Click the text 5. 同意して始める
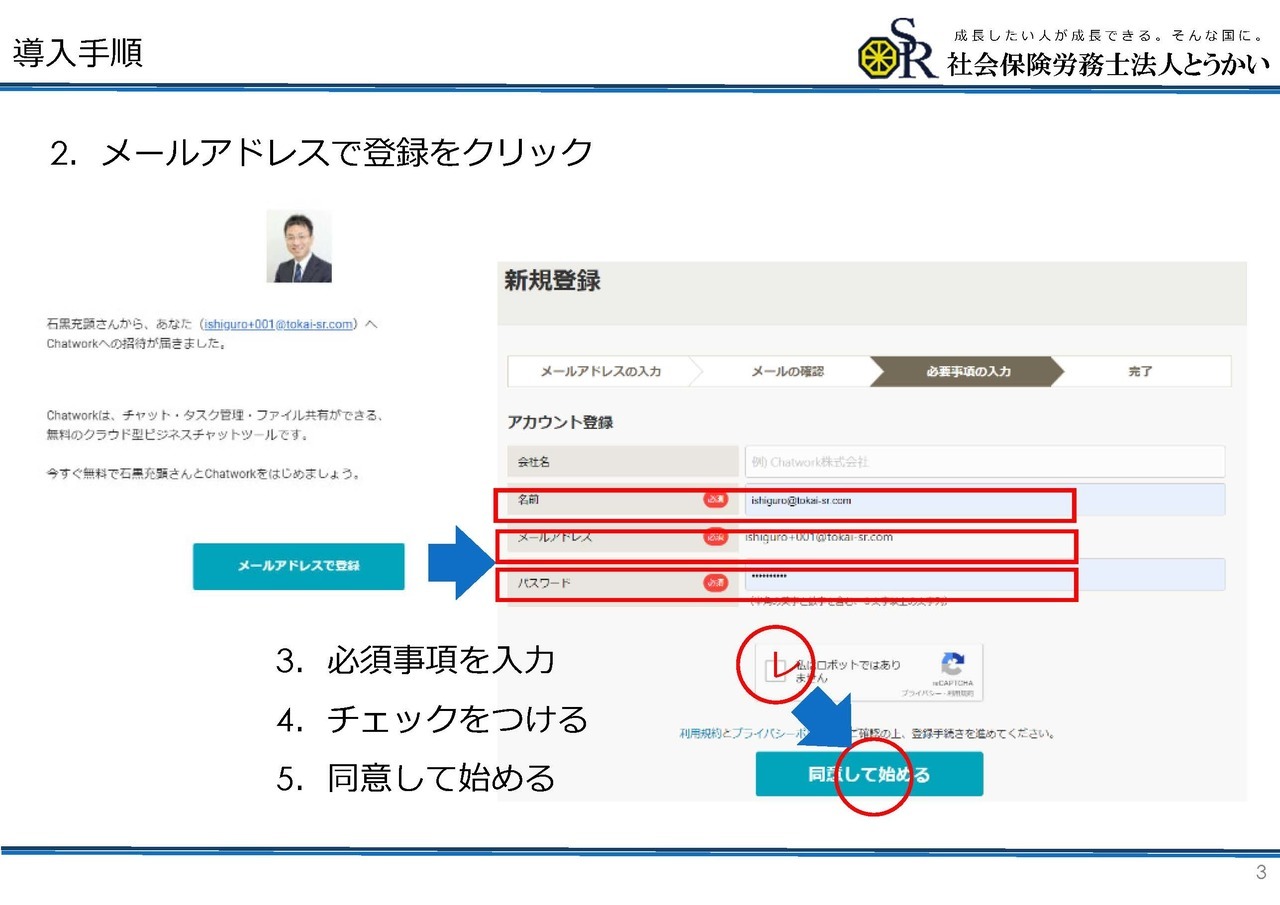The height and width of the screenshot is (905, 1280). (x=415, y=778)
